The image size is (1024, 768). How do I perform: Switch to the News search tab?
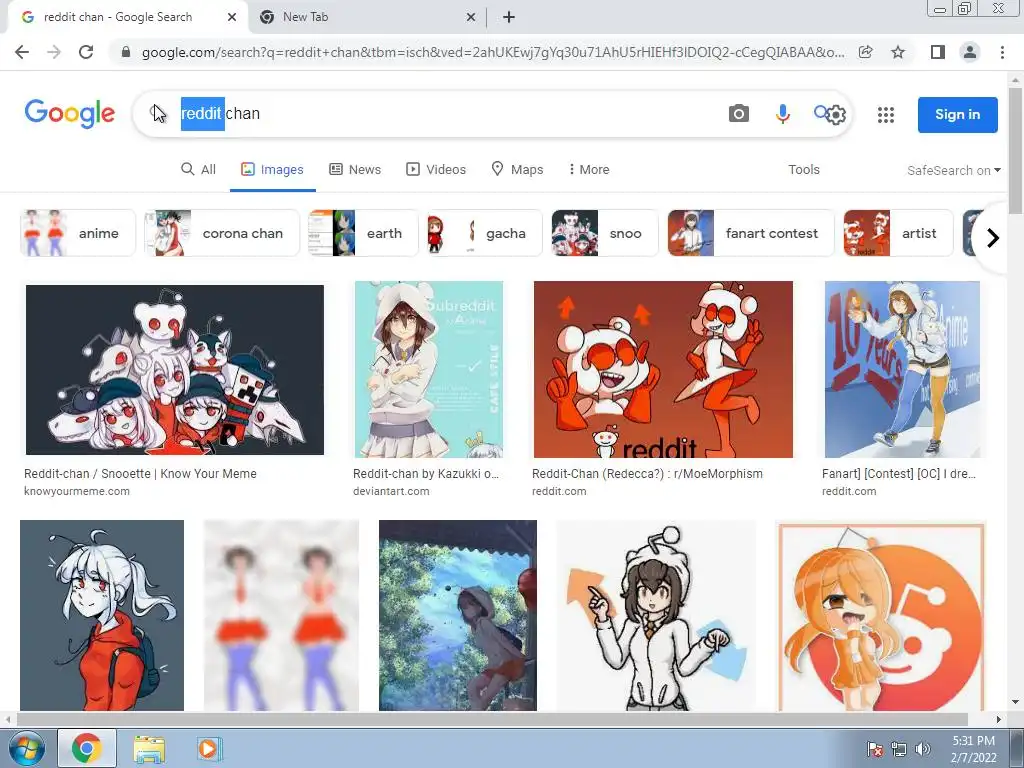tap(355, 169)
